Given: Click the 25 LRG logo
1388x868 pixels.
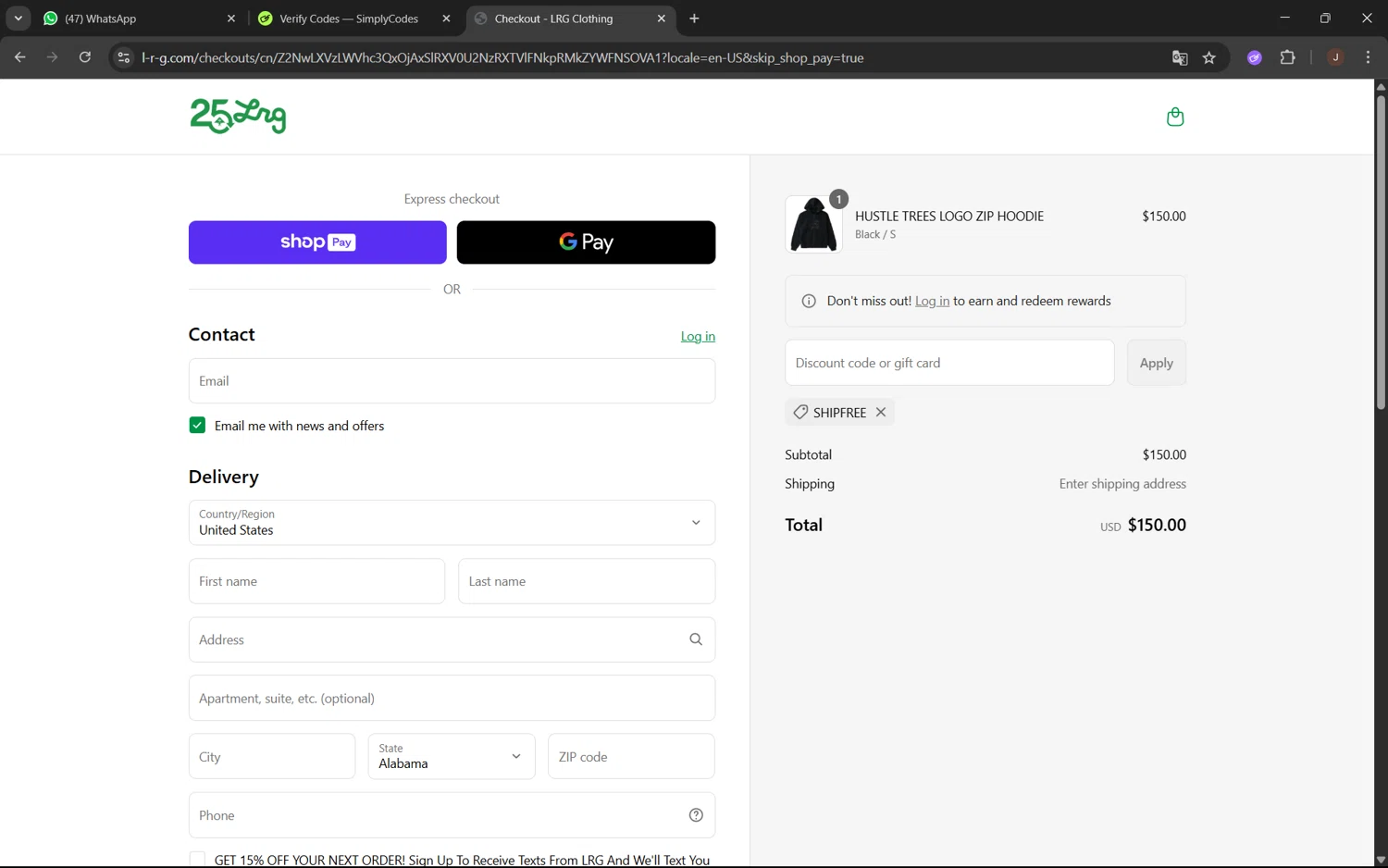Looking at the screenshot, I should click(x=238, y=116).
